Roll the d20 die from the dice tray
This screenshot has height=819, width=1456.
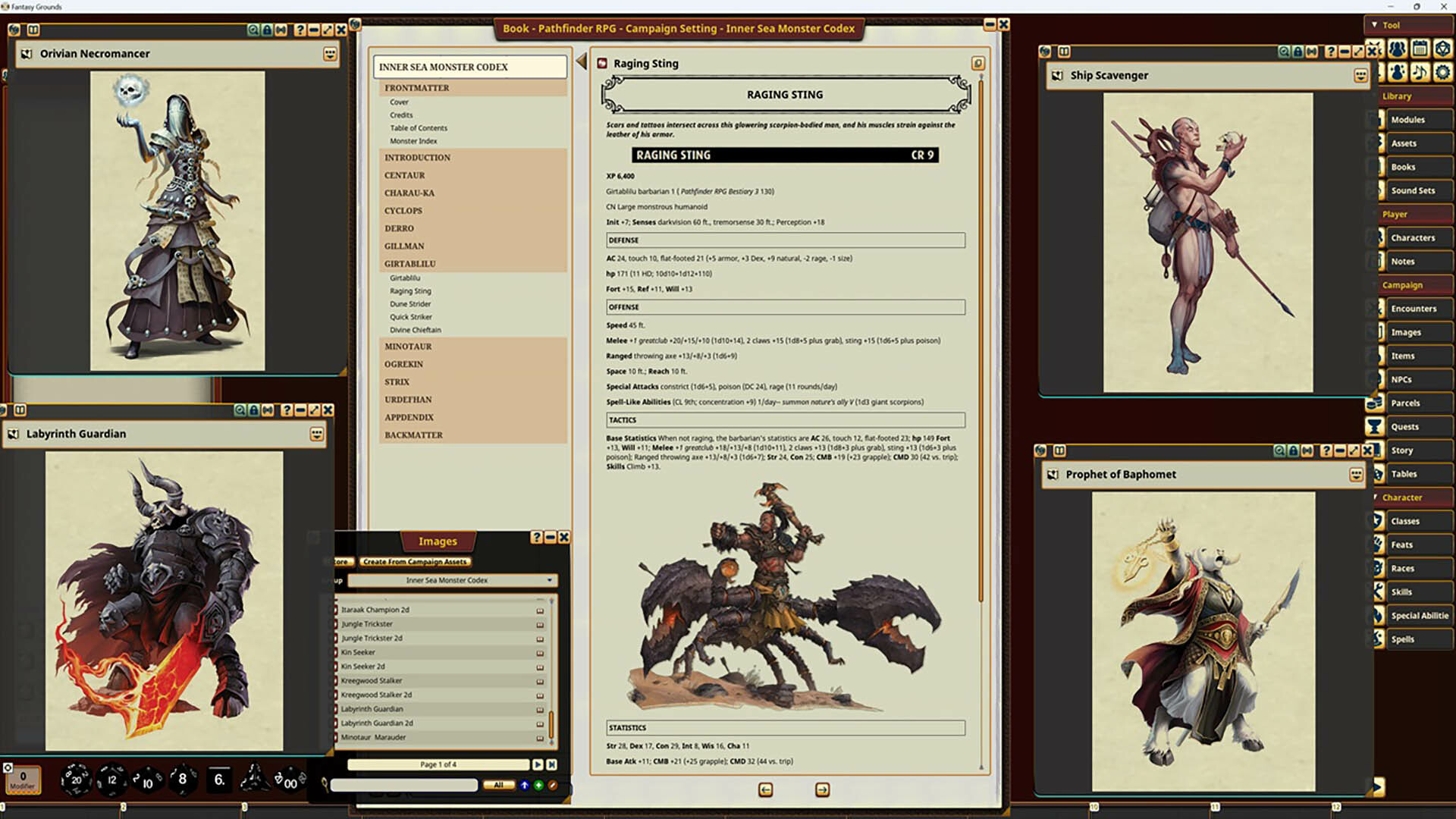click(76, 780)
